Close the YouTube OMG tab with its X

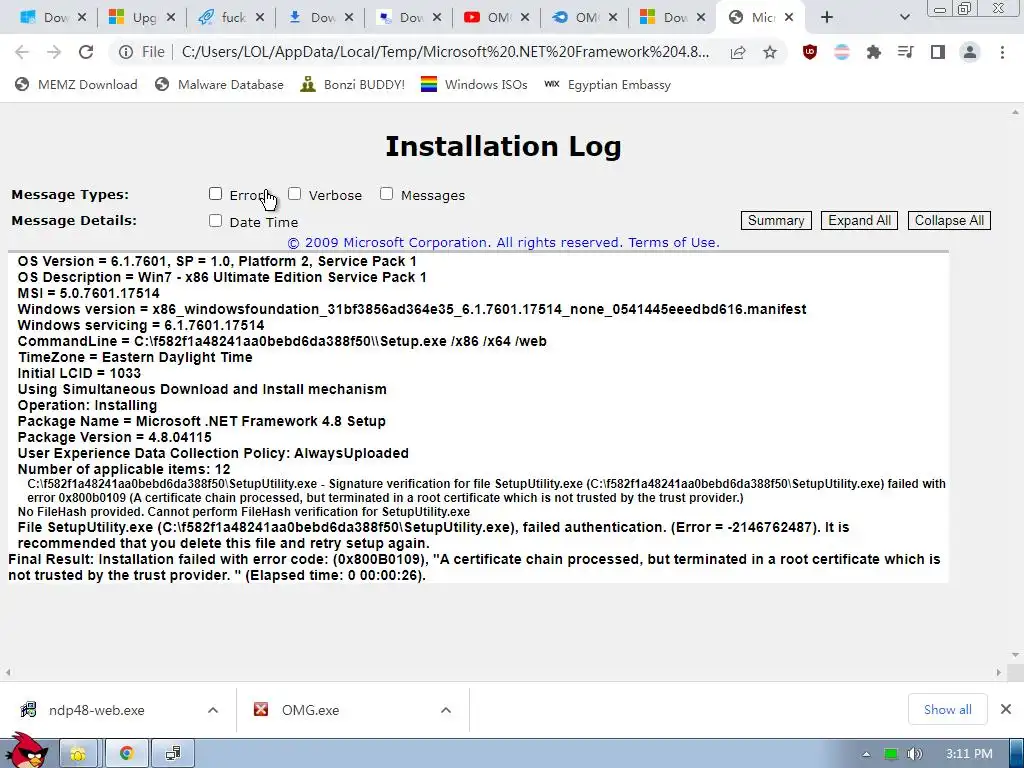pyautogui.click(x=524, y=18)
